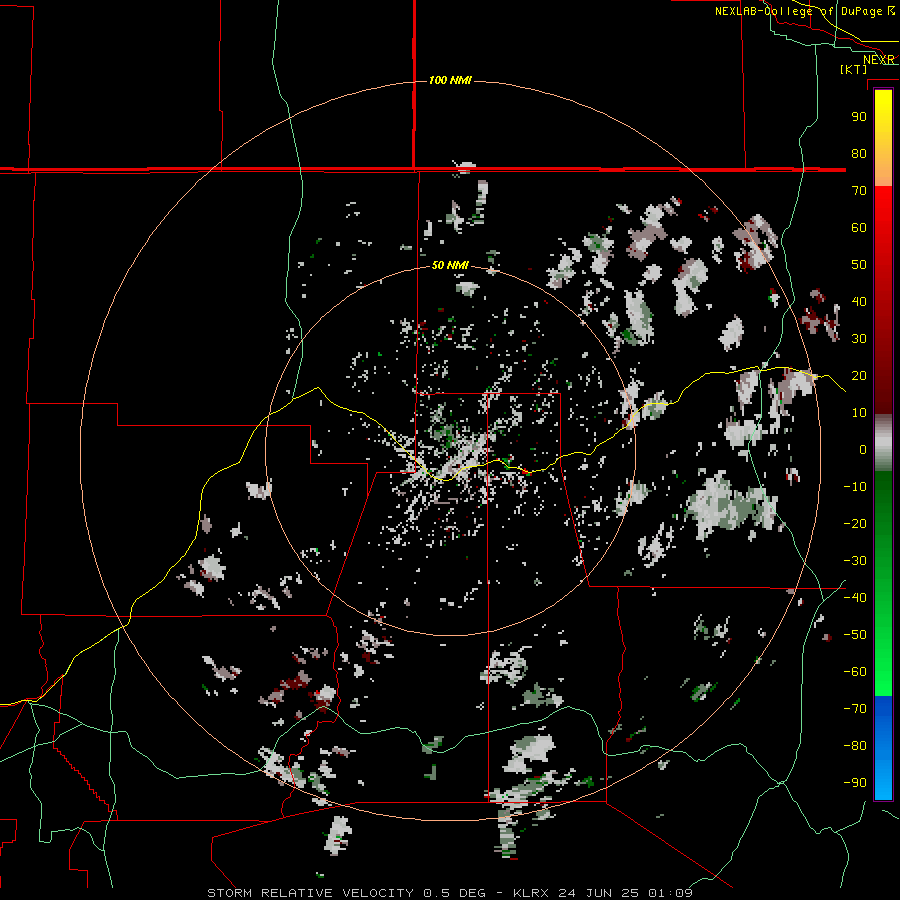Image resolution: width=900 pixels, height=900 pixels.
Task: Click the Storm Relative Velocity KLRX caption
Action: (449, 893)
